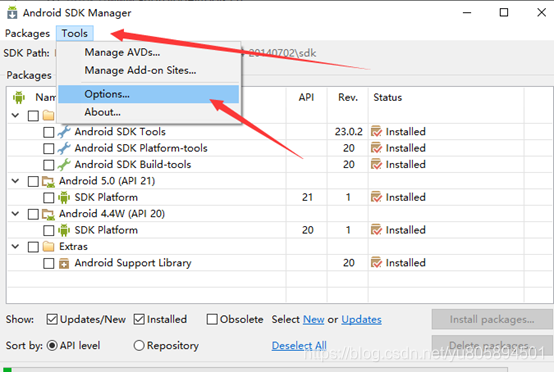The height and width of the screenshot is (372, 554).
Task: Click the folder icon of Android 5.0 (API 21)
Action: 48,181
